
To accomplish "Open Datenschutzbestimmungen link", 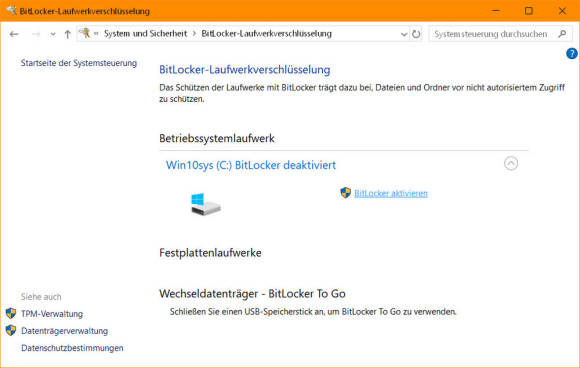I will [72, 348].
